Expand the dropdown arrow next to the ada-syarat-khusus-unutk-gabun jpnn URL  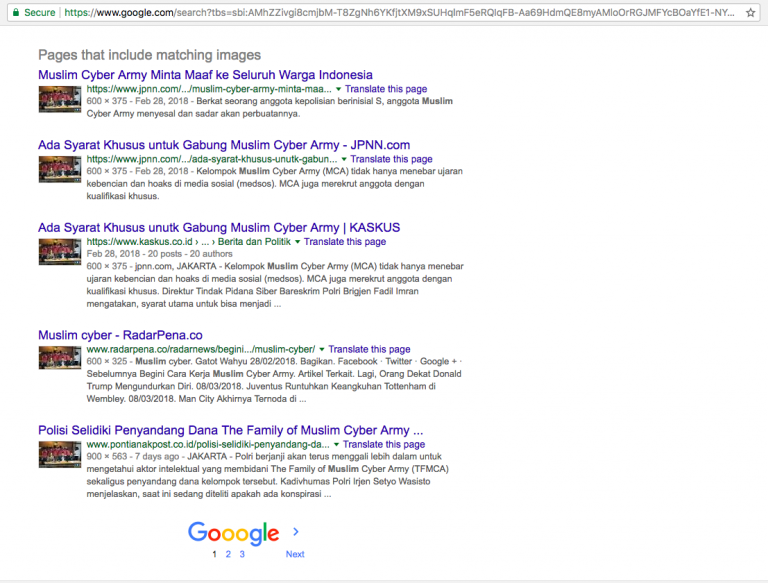pyautogui.click(x=344, y=159)
